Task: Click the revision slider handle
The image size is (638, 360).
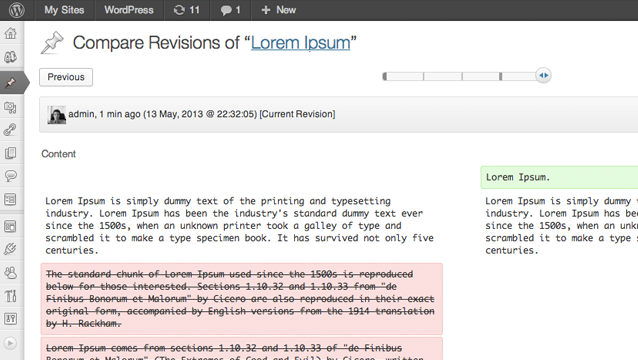Action: pyautogui.click(x=543, y=75)
